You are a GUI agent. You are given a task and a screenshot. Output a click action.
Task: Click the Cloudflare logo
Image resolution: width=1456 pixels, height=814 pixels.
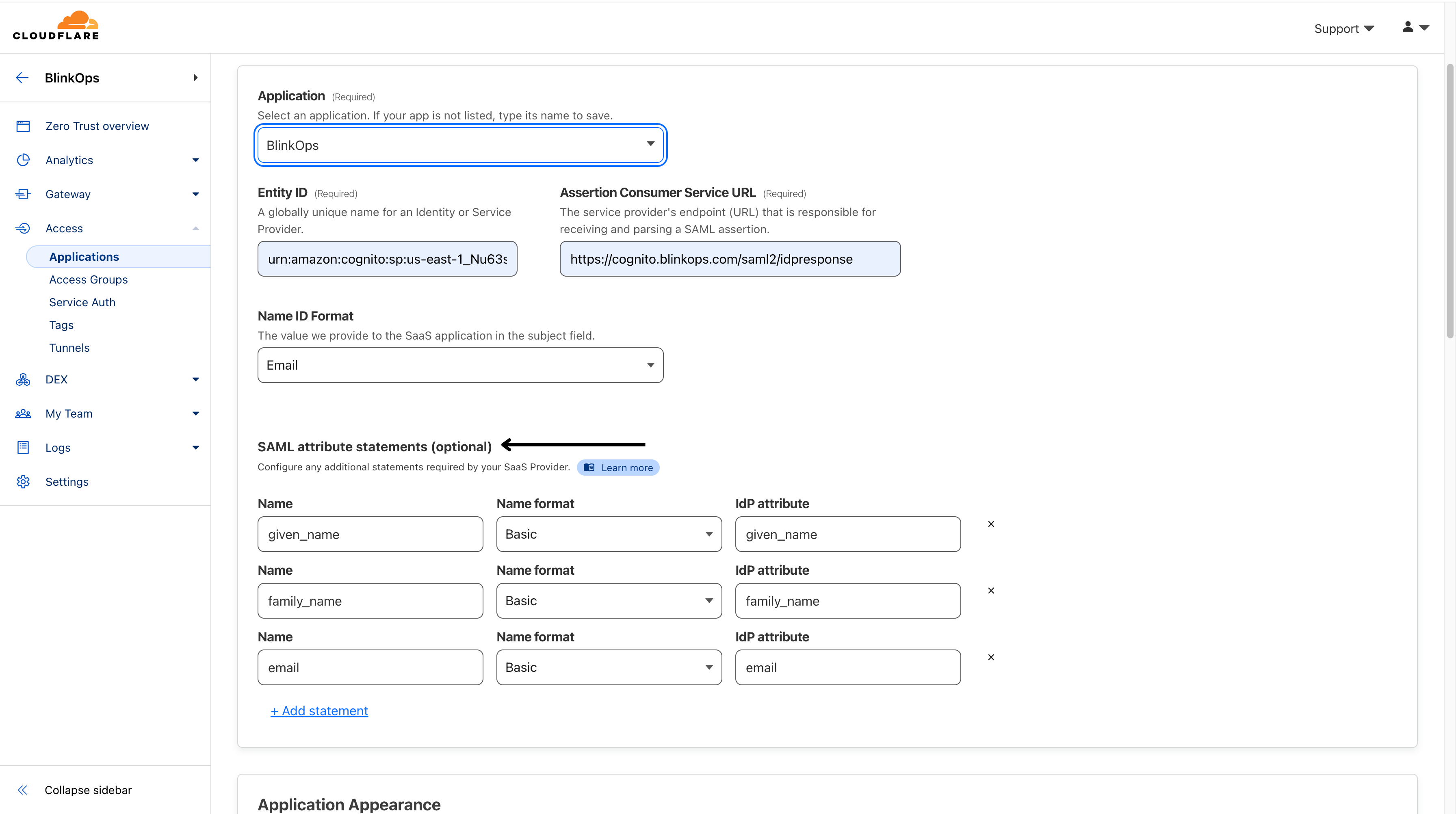point(56,26)
